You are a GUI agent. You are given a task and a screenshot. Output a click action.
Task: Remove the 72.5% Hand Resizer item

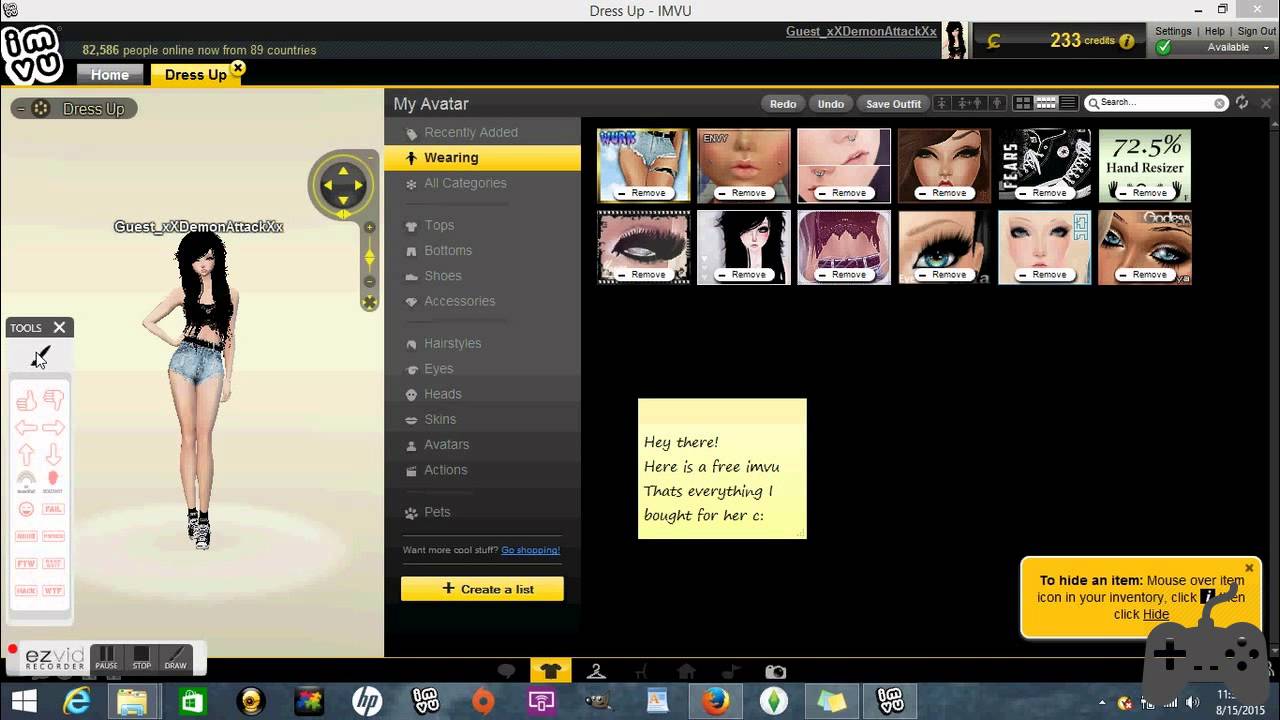pyautogui.click(x=1144, y=193)
